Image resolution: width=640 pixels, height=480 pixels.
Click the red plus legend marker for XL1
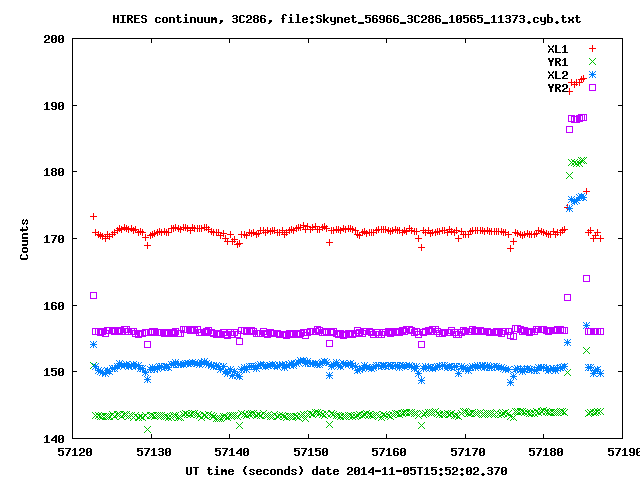coord(592,49)
